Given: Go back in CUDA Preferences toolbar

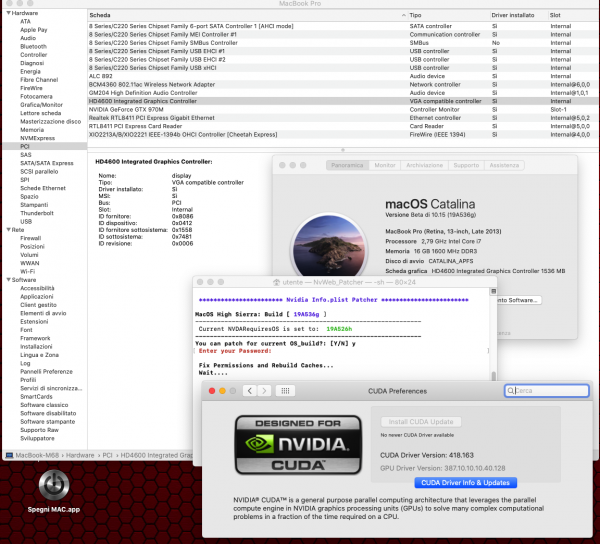Looking at the screenshot, I should (x=250, y=391).
